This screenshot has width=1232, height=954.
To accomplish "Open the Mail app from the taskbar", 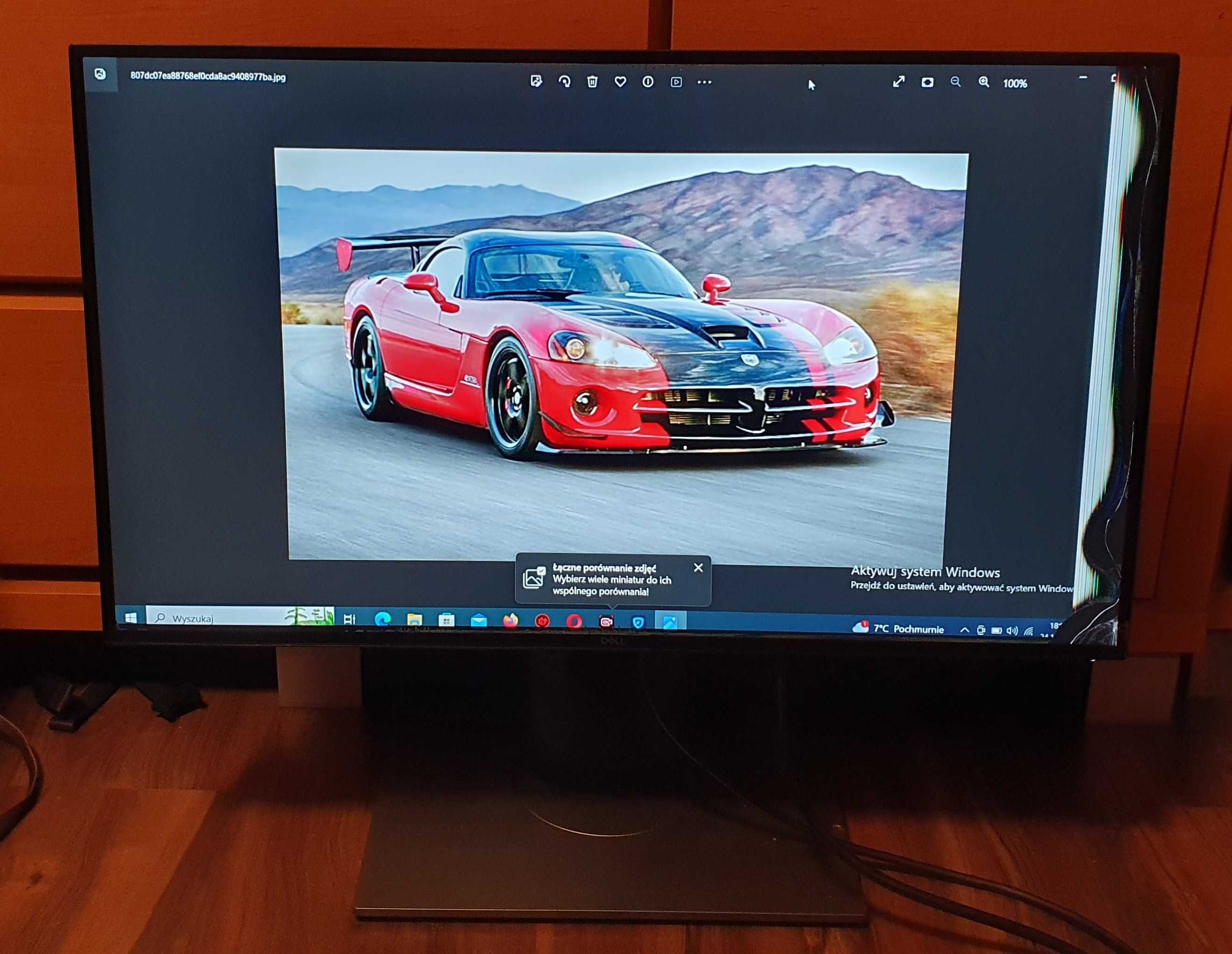I will pos(479,621).
